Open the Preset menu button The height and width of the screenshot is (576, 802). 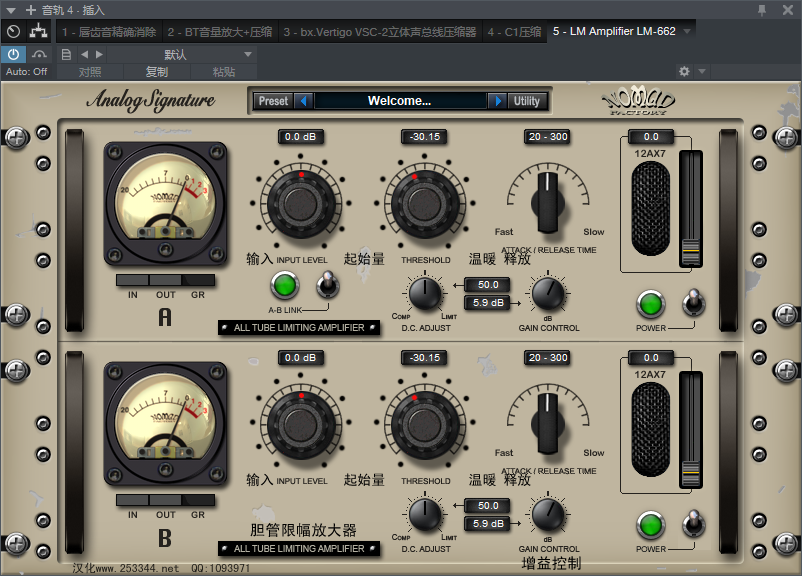pyautogui.click(x=273, y=101)
